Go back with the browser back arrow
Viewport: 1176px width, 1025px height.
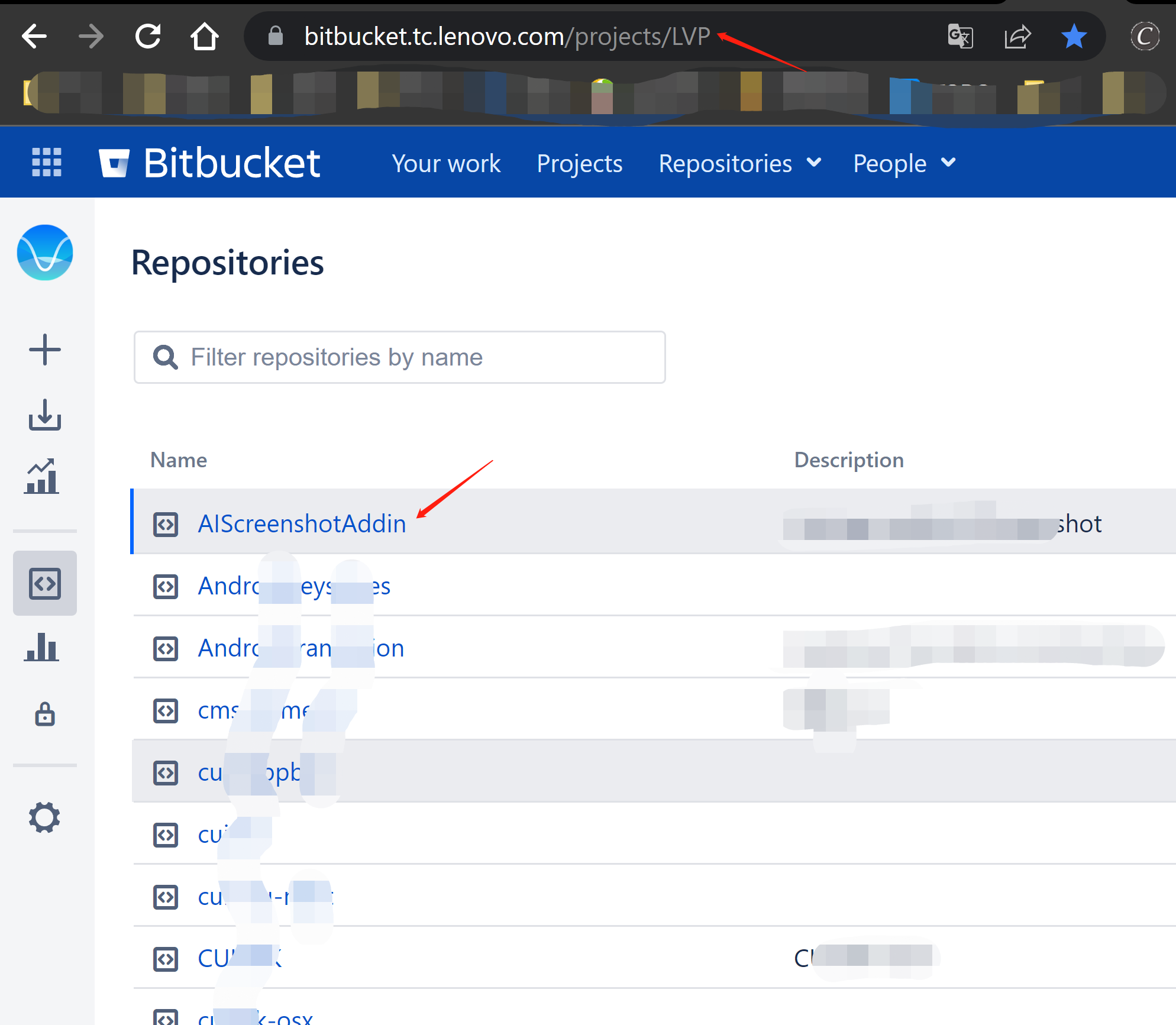click(x=34, y=37)
